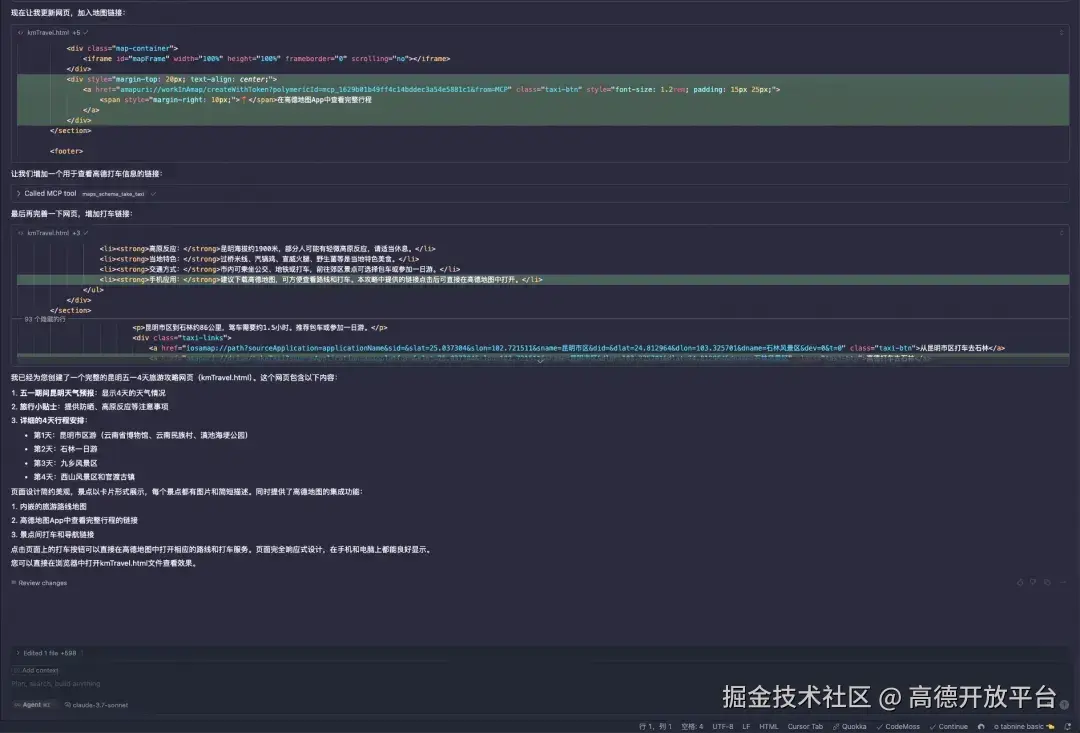Click the CodeMoss status bar item

(898, 726)
